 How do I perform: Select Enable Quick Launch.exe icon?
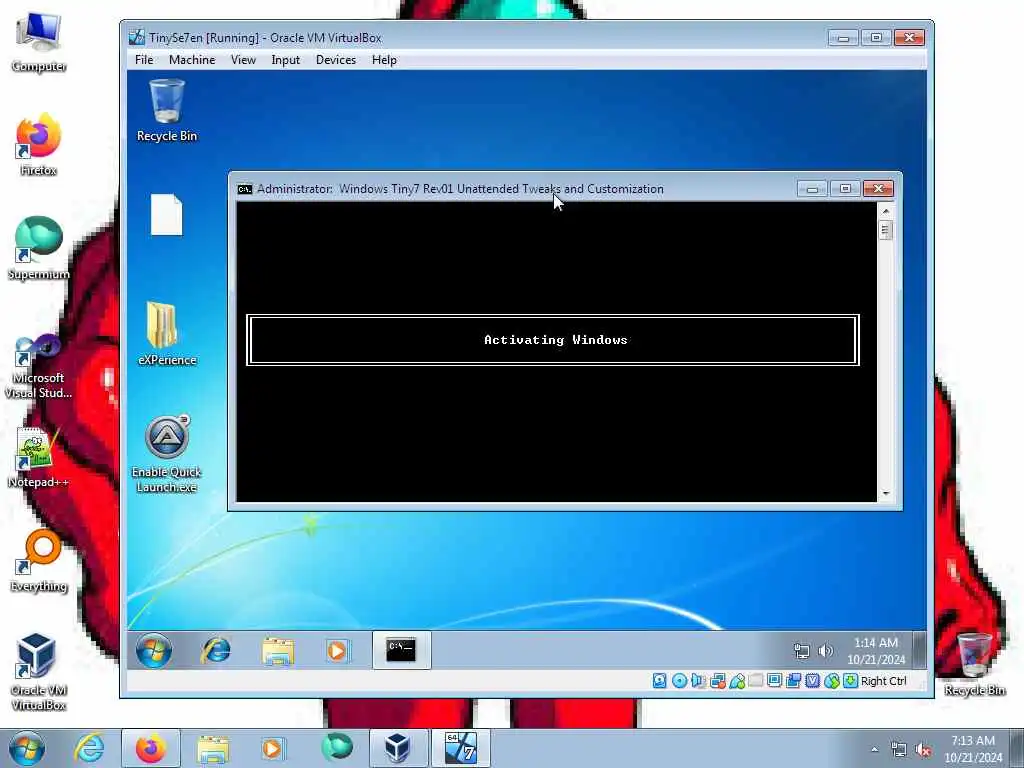pyautogui.click(x=167, y=453)
